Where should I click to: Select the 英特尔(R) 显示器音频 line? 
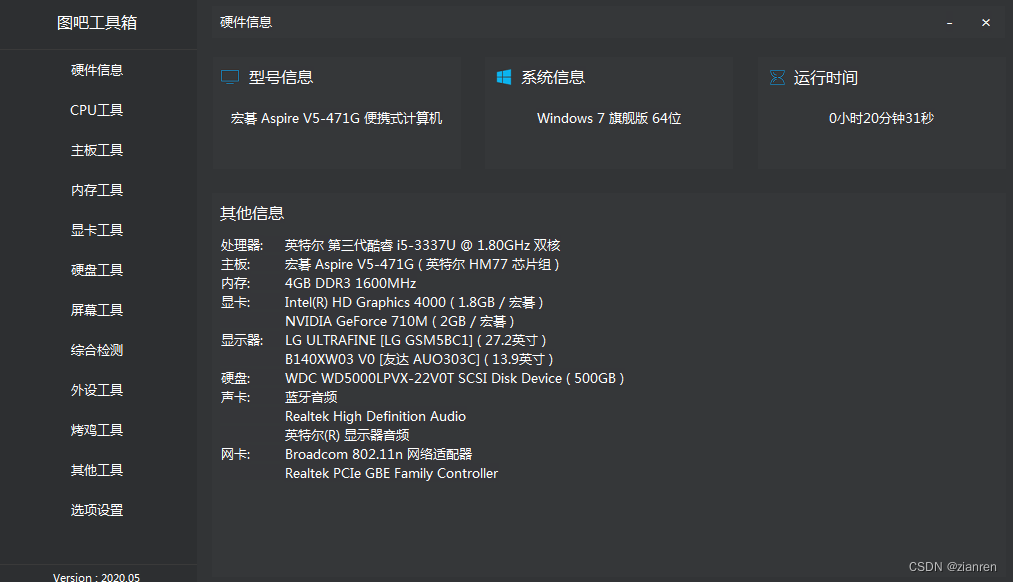347,435
